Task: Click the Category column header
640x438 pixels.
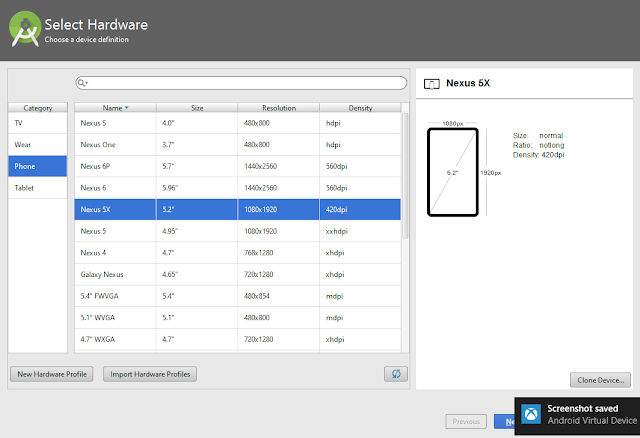Action: 38,108
